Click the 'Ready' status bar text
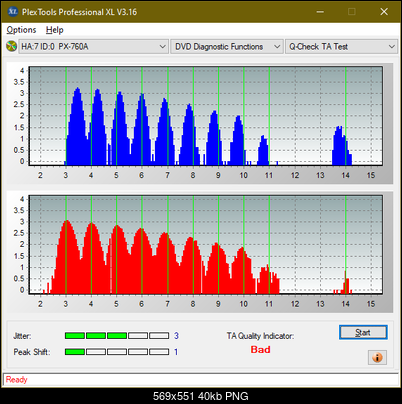The image size is (402, 404). (17, 380)
